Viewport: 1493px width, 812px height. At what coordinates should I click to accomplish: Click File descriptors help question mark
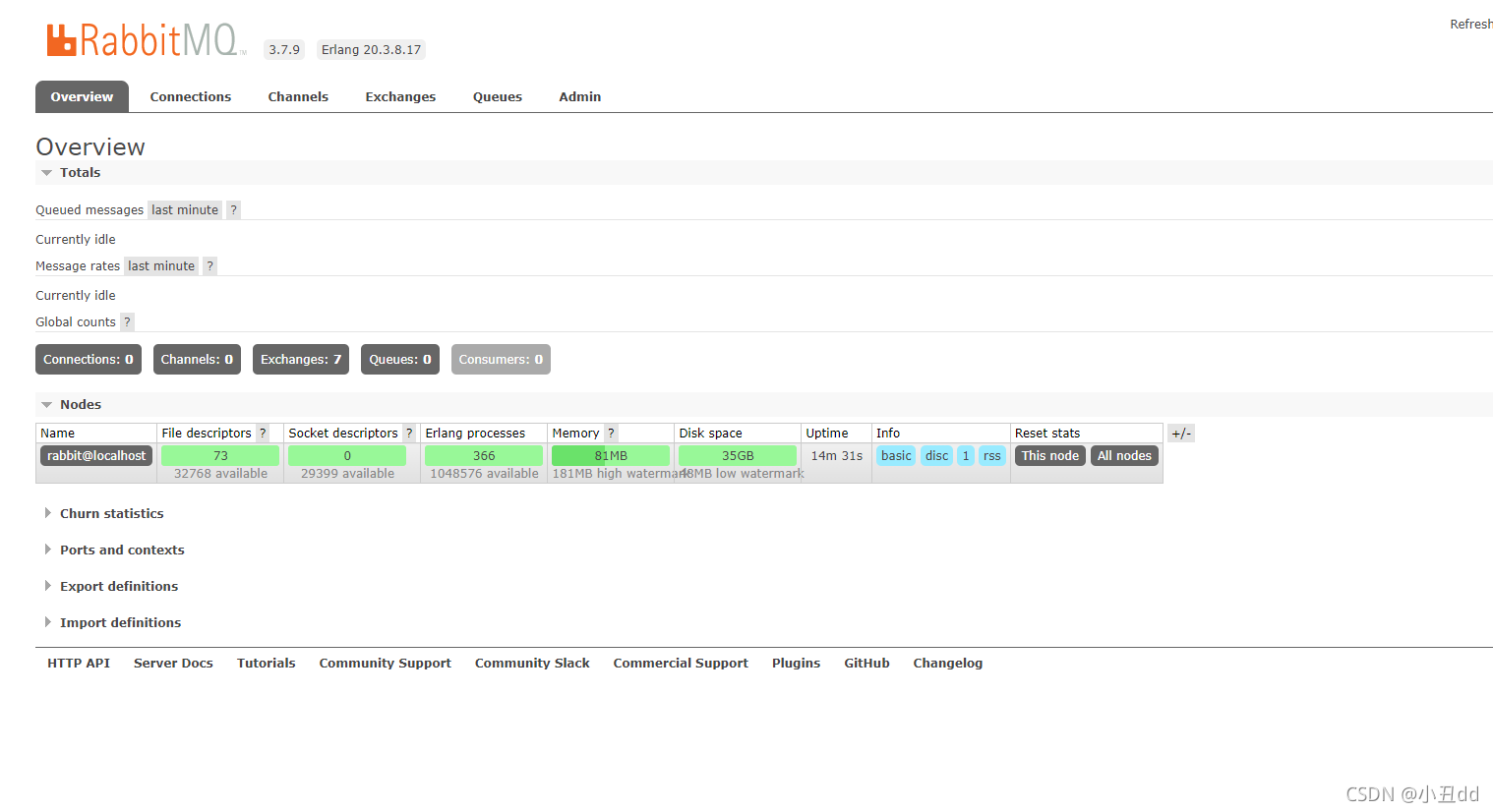pos(263,434)
